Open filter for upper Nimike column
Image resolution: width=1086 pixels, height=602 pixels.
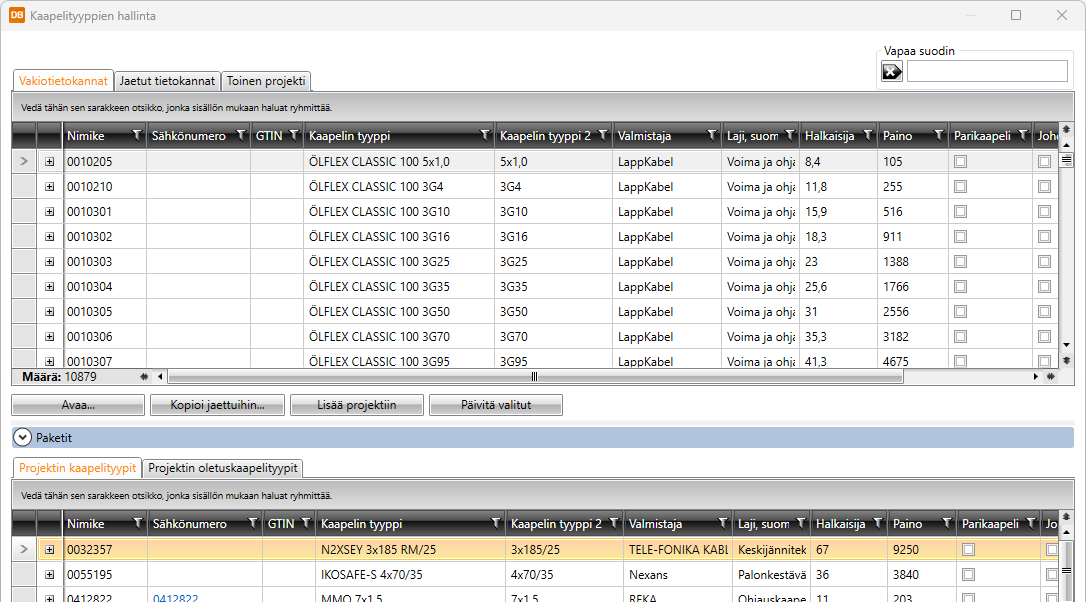tap(137, 135)
